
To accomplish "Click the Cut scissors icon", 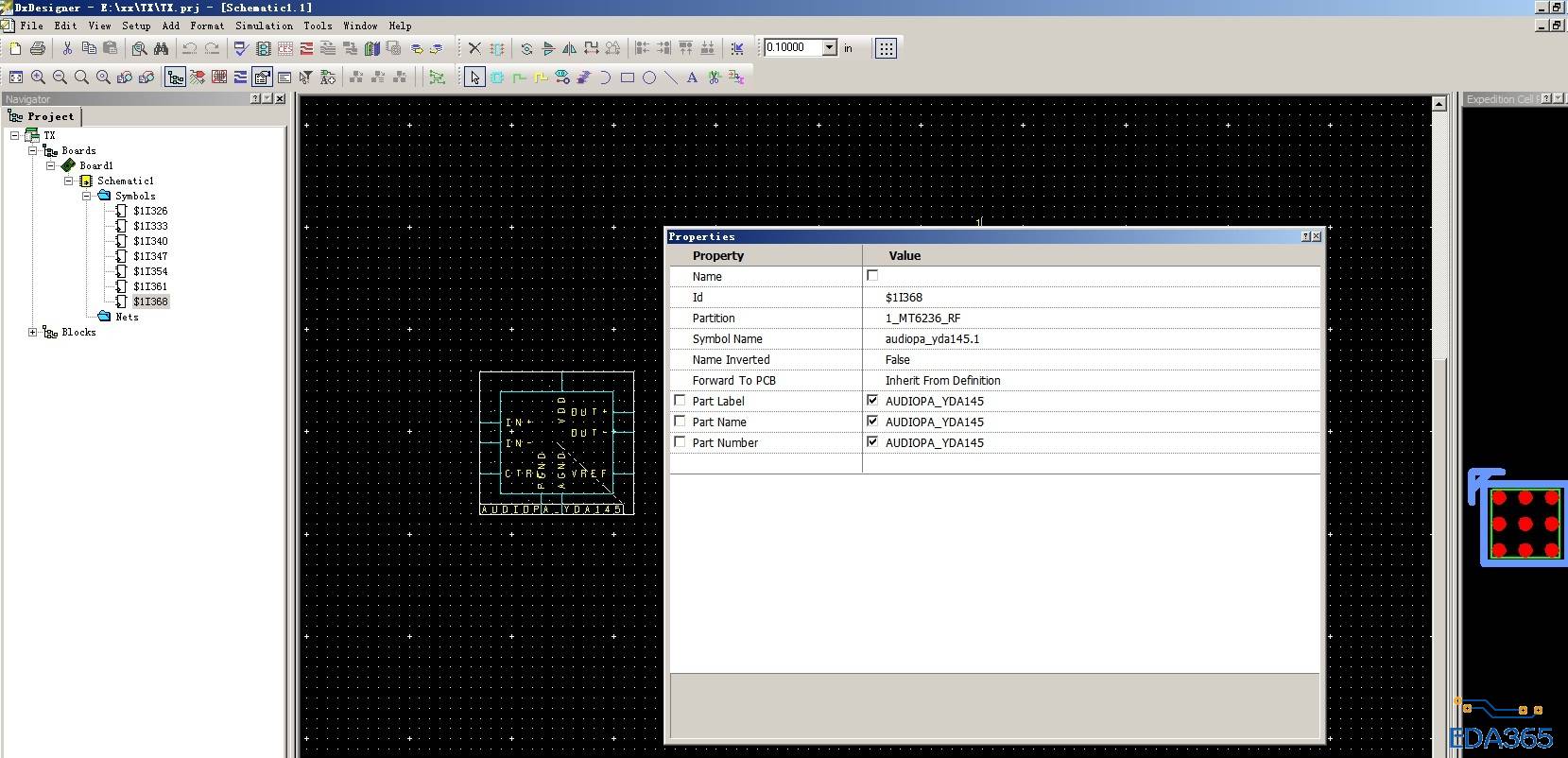I will tap(67, 48).
